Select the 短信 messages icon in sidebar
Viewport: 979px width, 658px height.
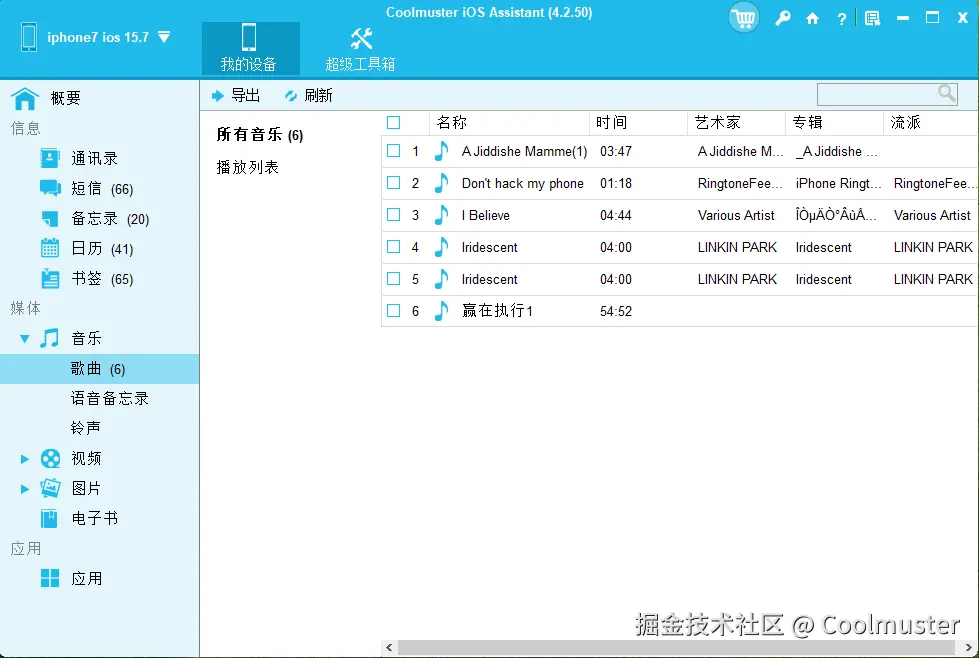(x=52, y=188)
